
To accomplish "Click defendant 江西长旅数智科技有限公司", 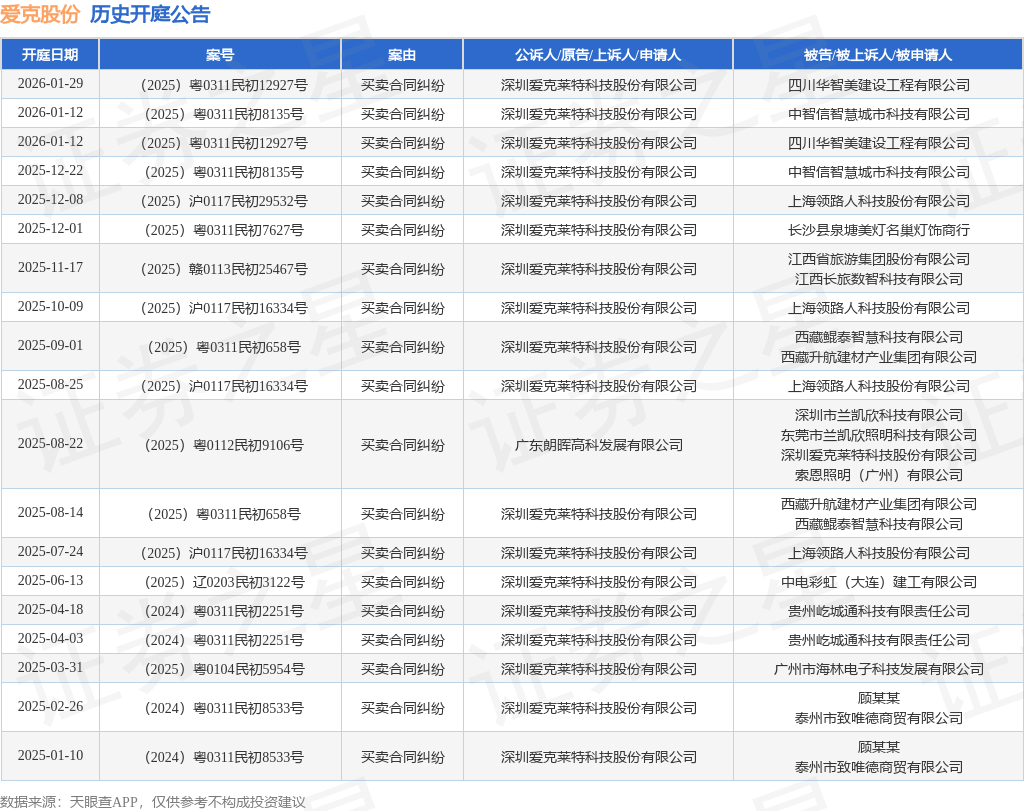I will pyautogui.click(x=878, y=279).
